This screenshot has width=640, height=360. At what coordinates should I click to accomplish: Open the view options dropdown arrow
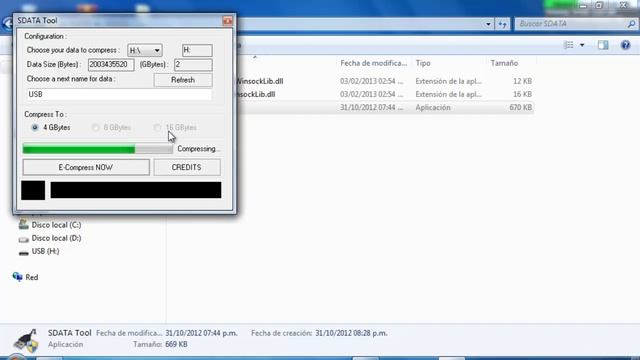(x=582, y=45)
